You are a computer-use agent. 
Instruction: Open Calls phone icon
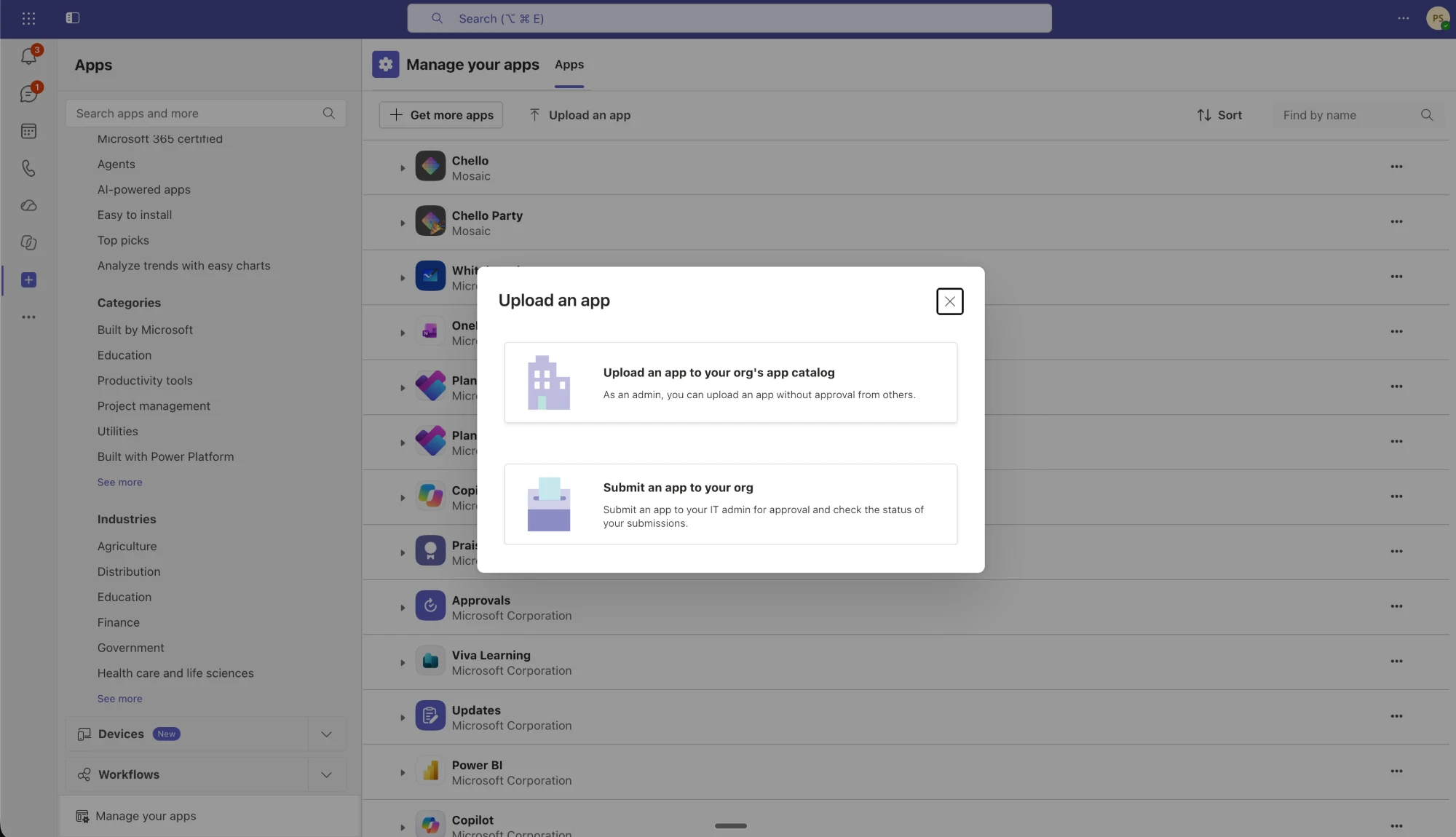(28, 168)
